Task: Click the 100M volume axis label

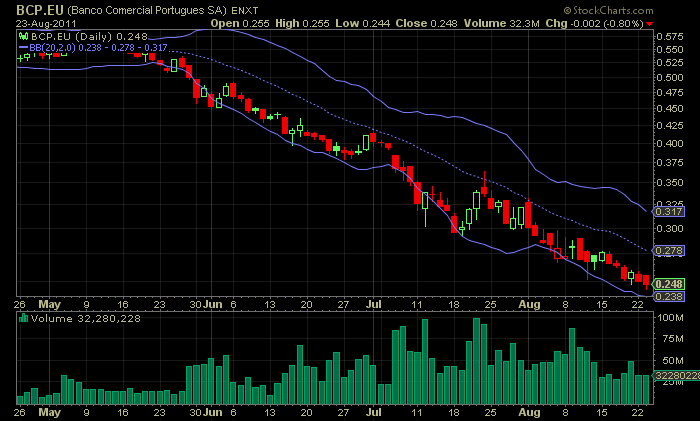Action: pyautogui.click(x=670, y=317)
